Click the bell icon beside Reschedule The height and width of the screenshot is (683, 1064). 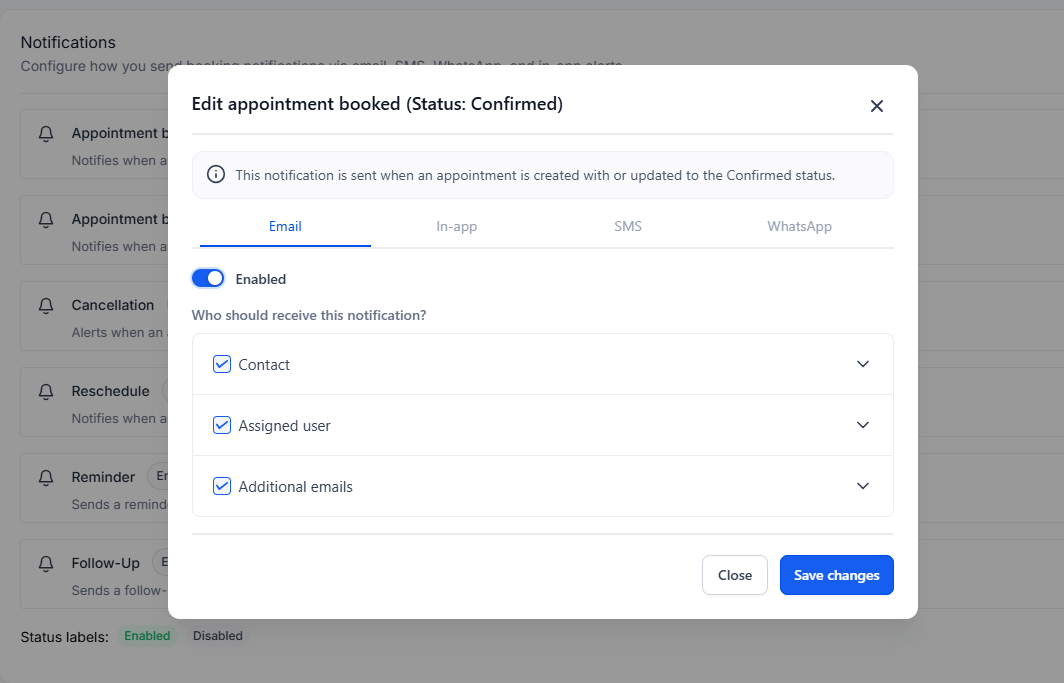click(45, 391)
